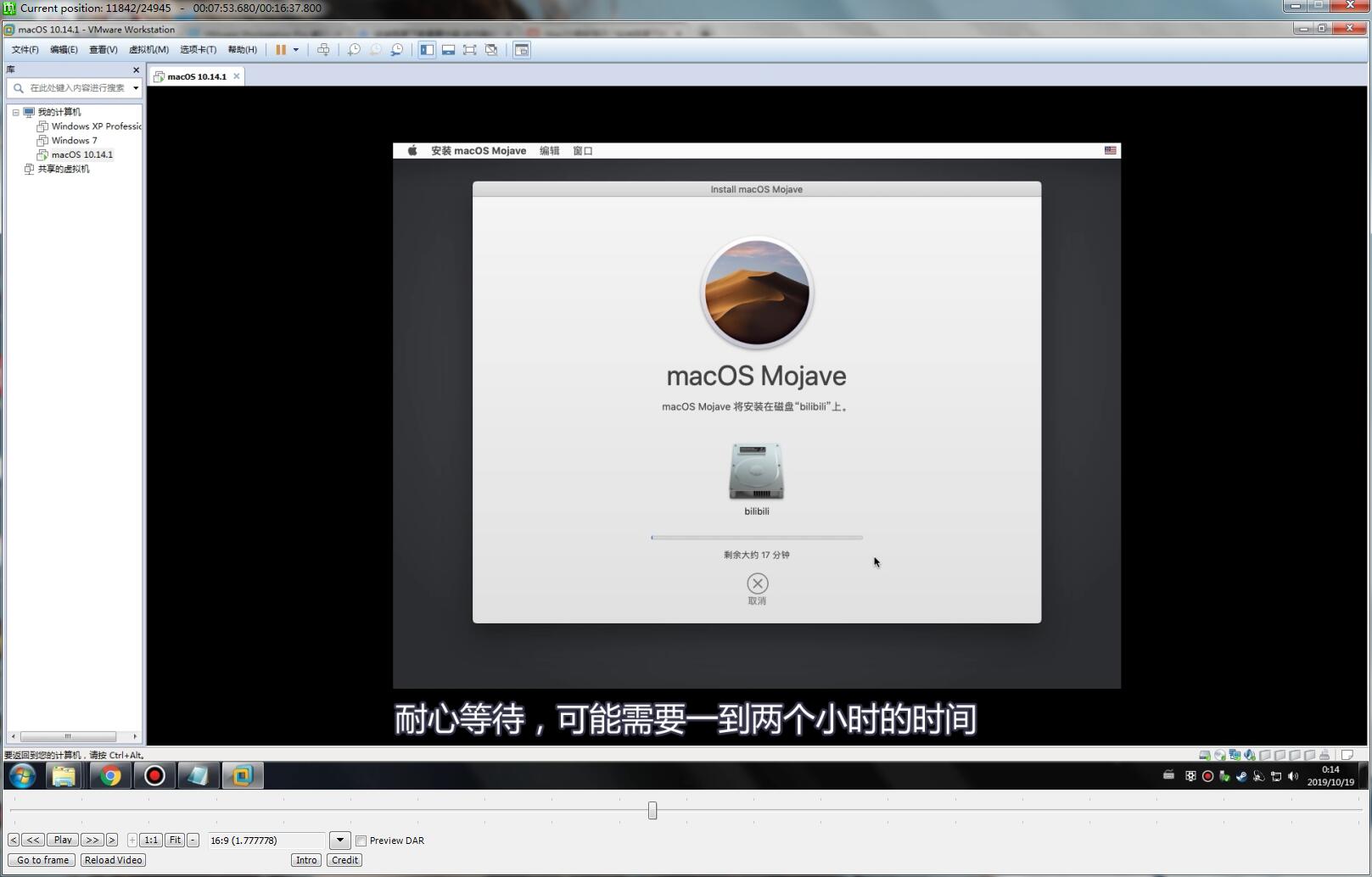Click the Unity mode toolbar icon
The image size is (1372, 877).
491,50
